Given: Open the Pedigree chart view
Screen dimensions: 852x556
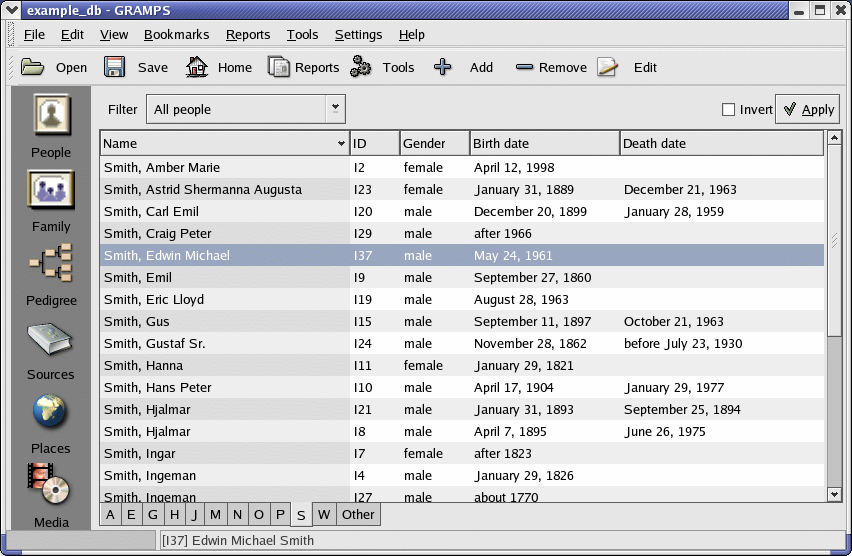Looking at the screenshot, I should 51,264.
